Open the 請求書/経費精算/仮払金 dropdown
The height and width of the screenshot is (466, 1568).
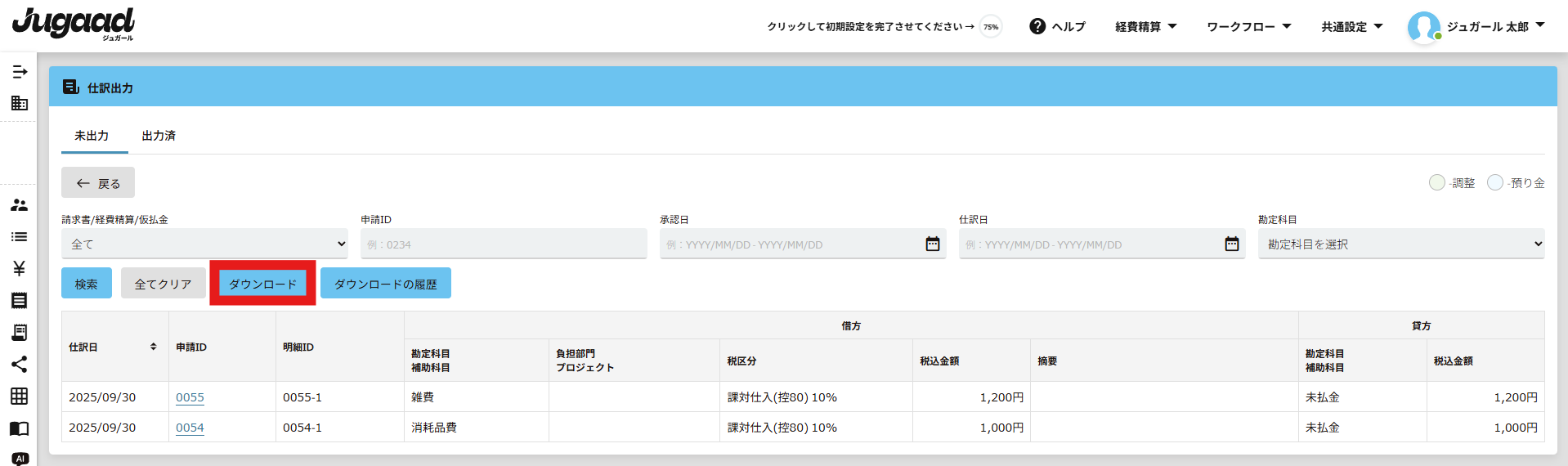coord(204,244)
